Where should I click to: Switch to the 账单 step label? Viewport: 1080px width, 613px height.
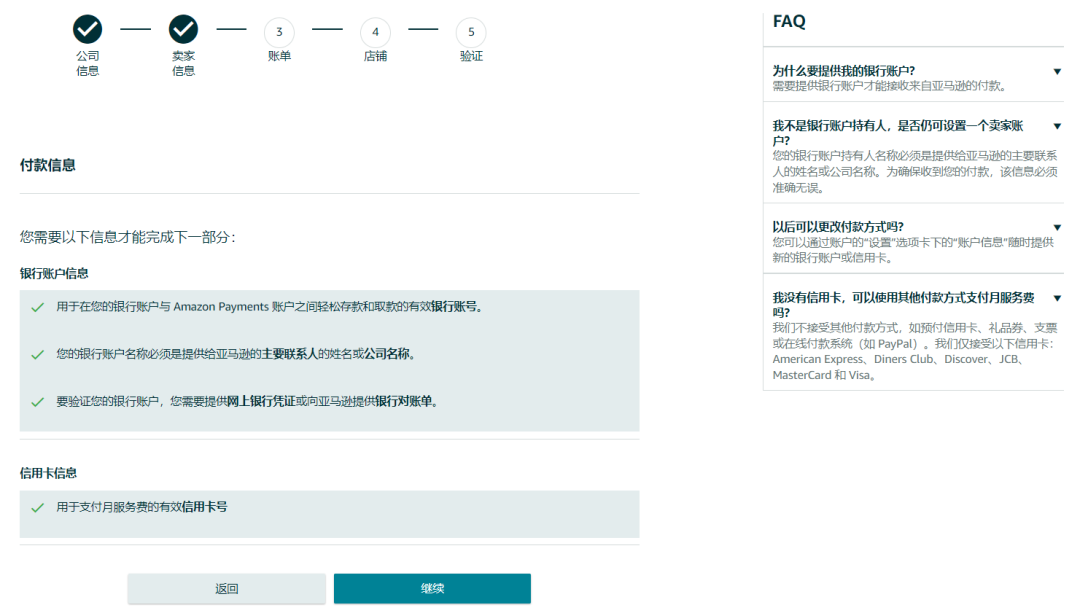tap(279, 55)
